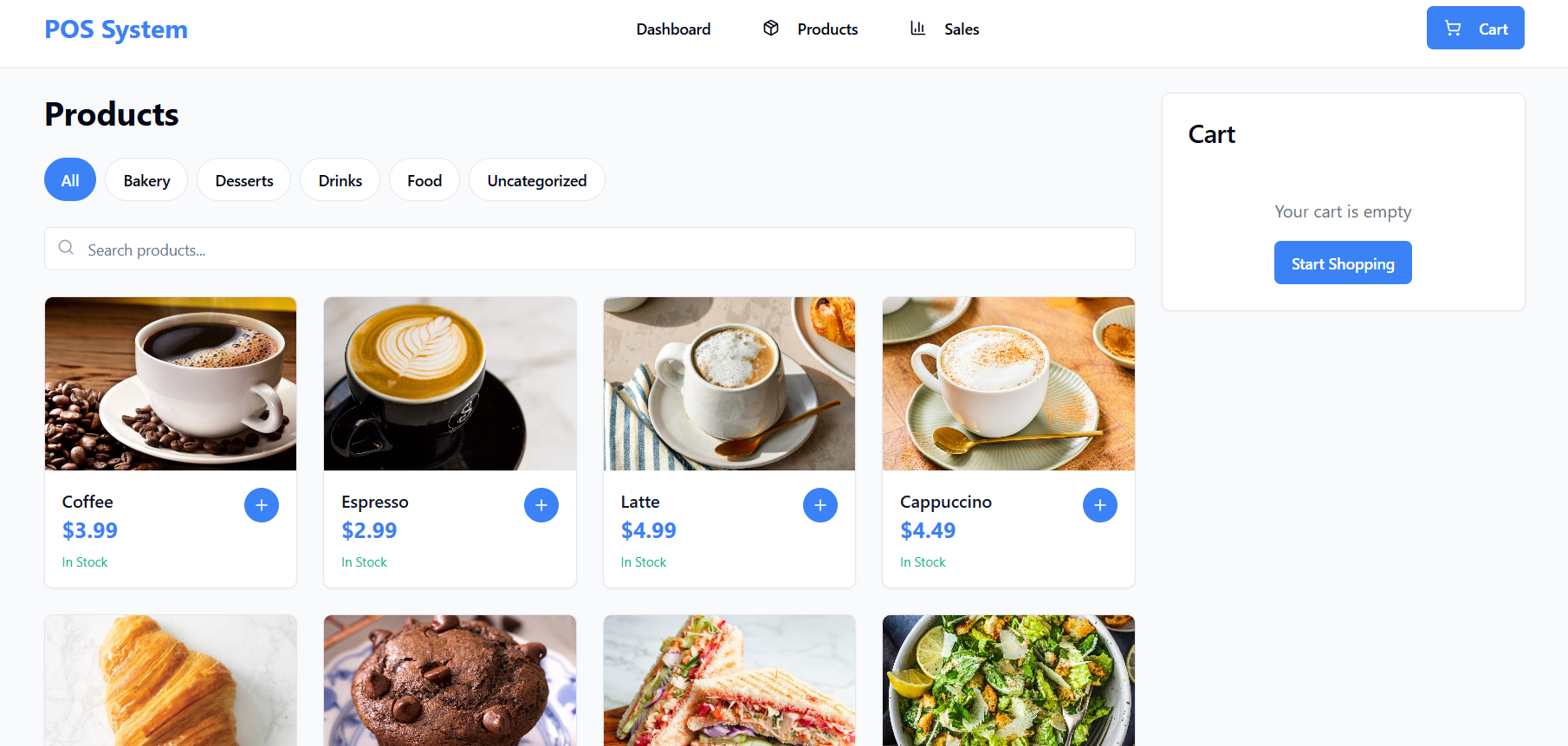Click the shopping cart icon in header
This screenshot has width=1568, height=746.
(1453, 29)
